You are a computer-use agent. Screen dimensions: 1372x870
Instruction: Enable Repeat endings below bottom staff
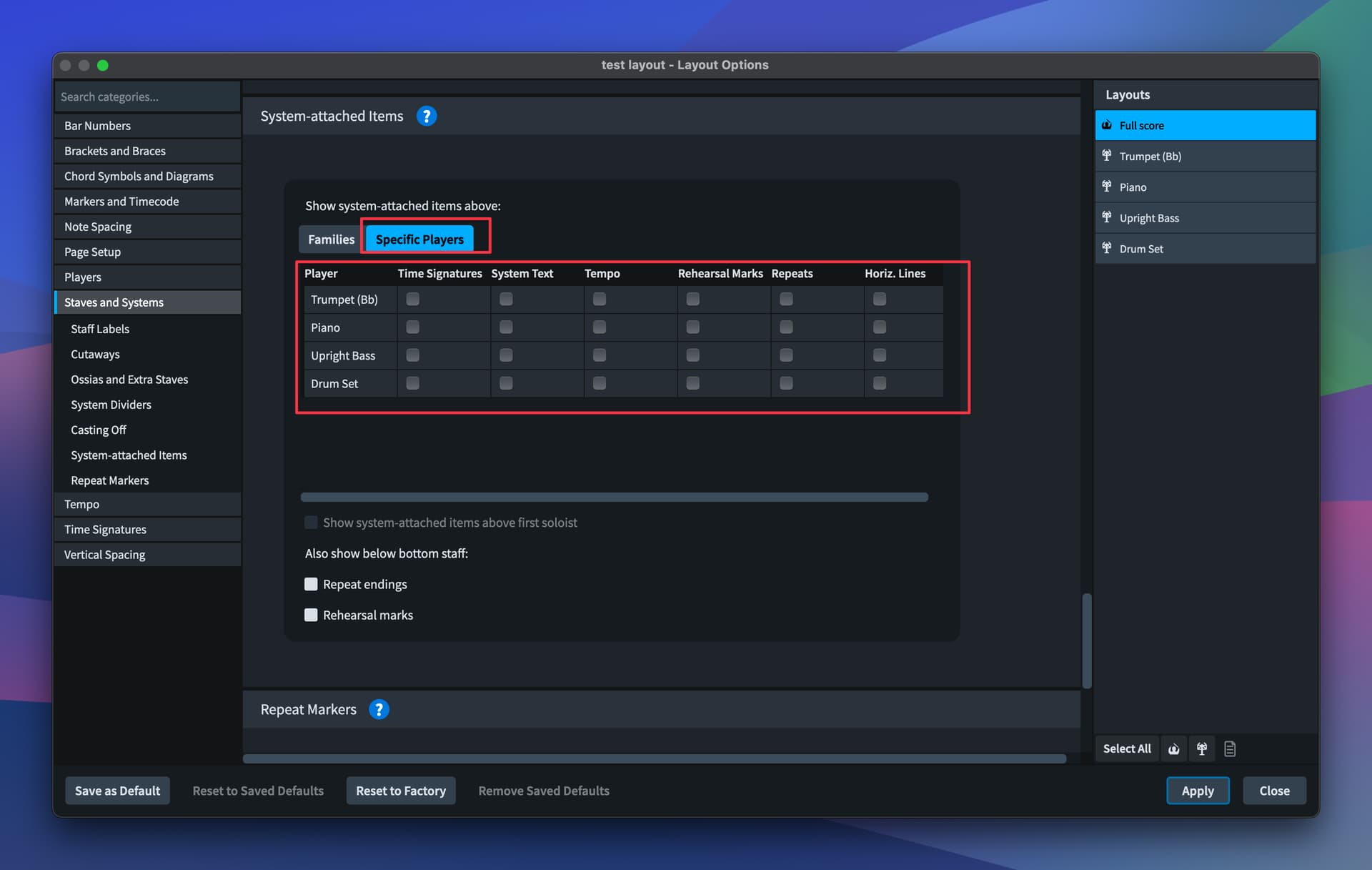click(x=311, y=584)
